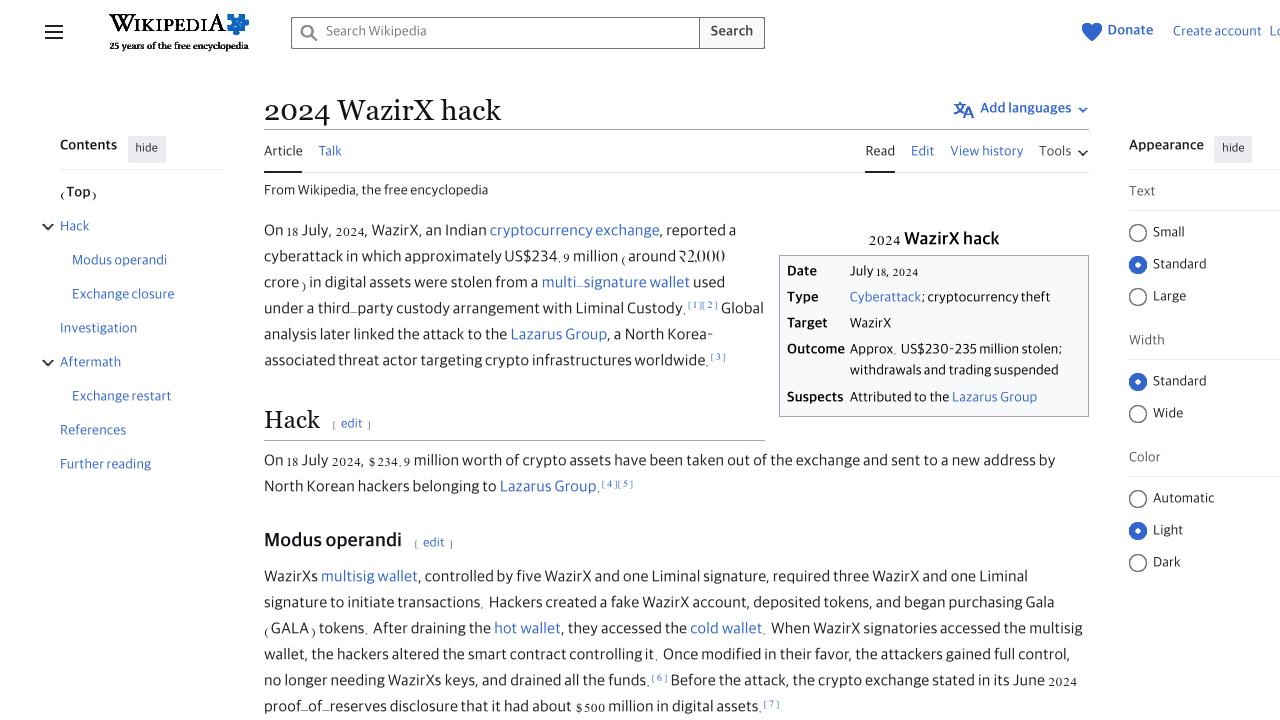1280x720 pixels.
Task: Click the Donate heart icon
Action: 1092,32
